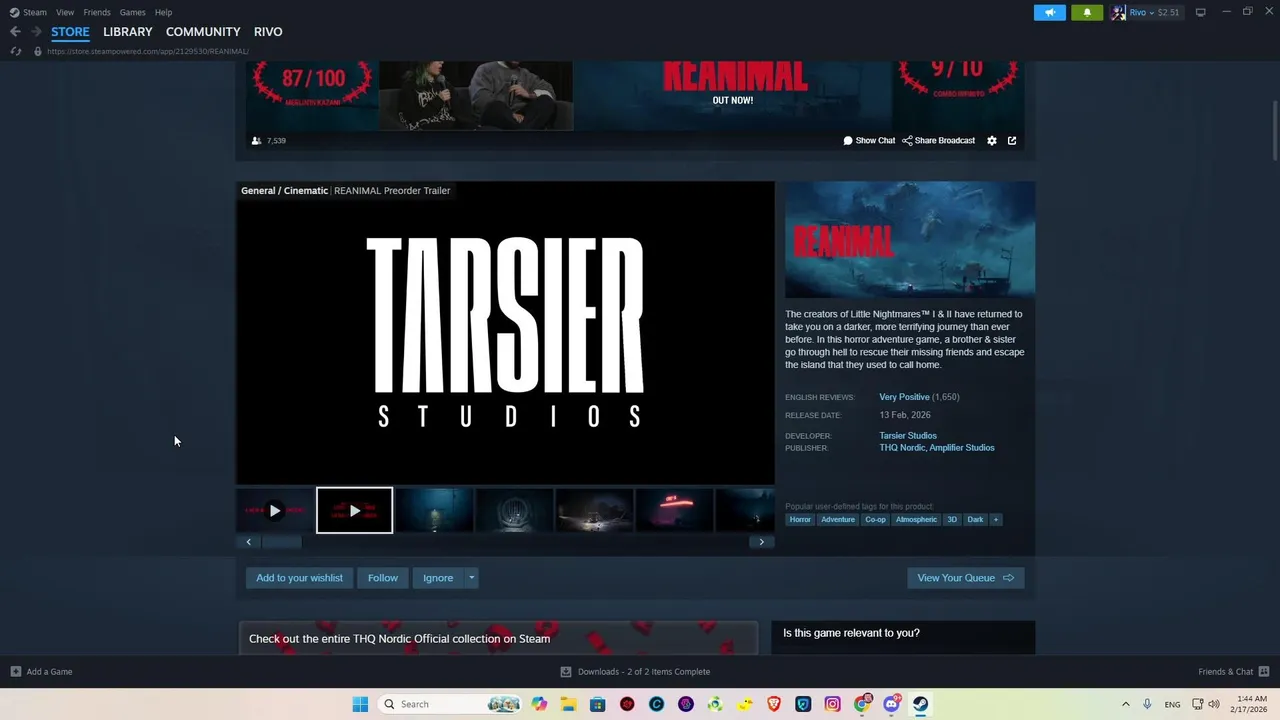Click the Ignore button
Screen dimensions: 1280x720
pyautogui.click(x=438, y=578)
